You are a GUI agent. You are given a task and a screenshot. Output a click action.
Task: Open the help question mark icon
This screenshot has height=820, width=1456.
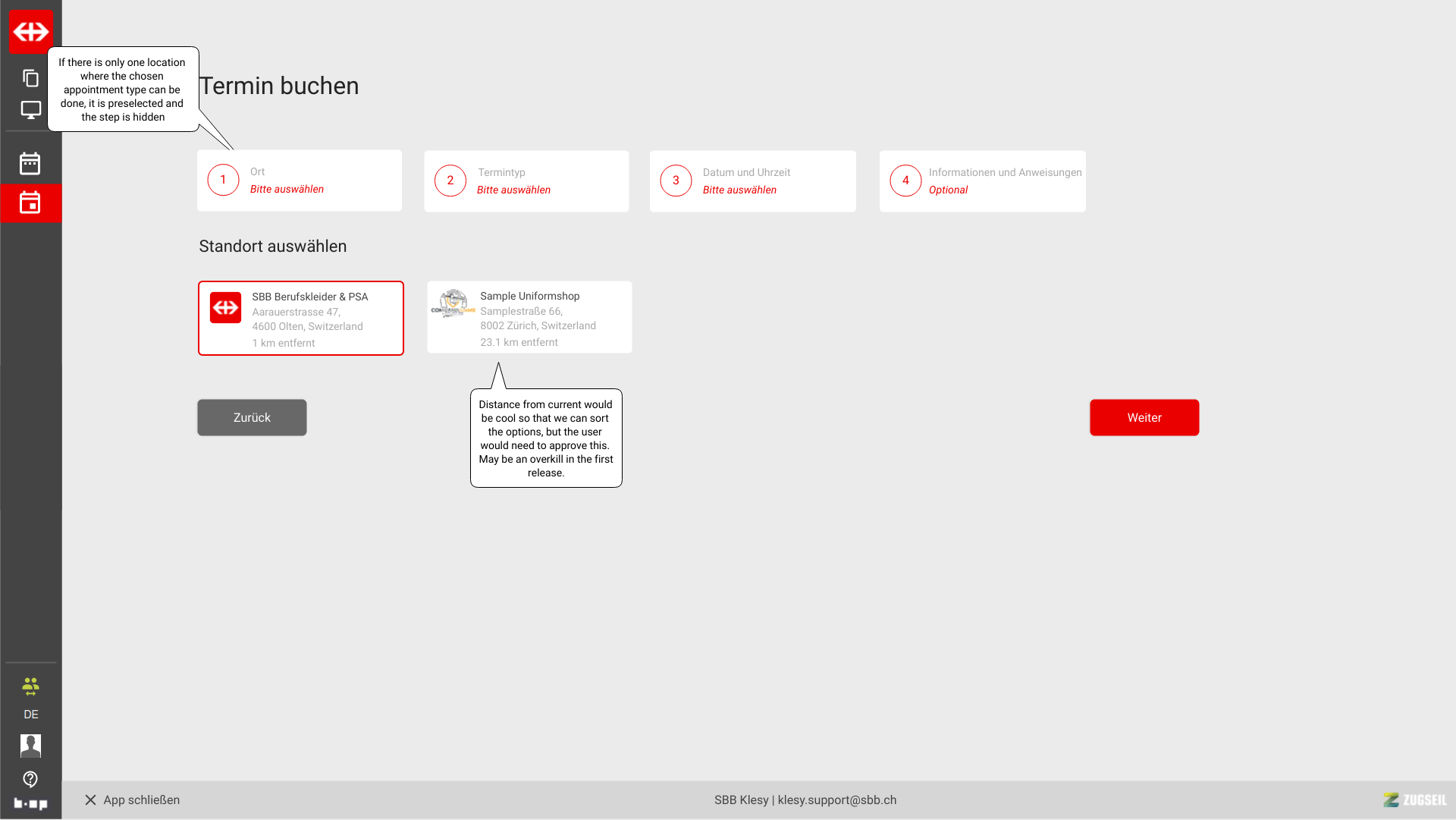30,779
